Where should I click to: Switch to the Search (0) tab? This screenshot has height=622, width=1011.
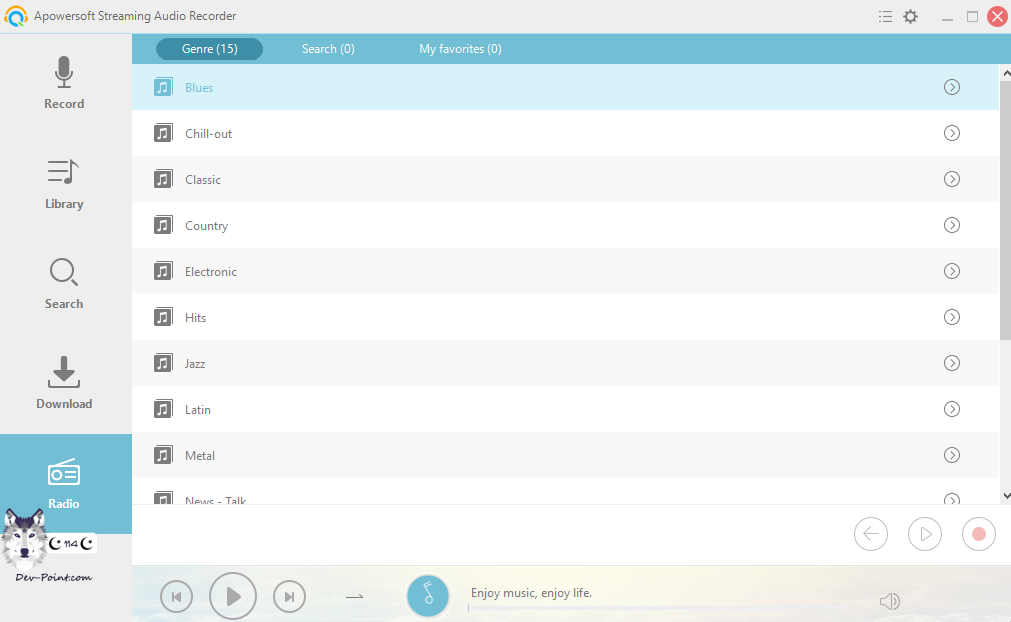(328, 49)
